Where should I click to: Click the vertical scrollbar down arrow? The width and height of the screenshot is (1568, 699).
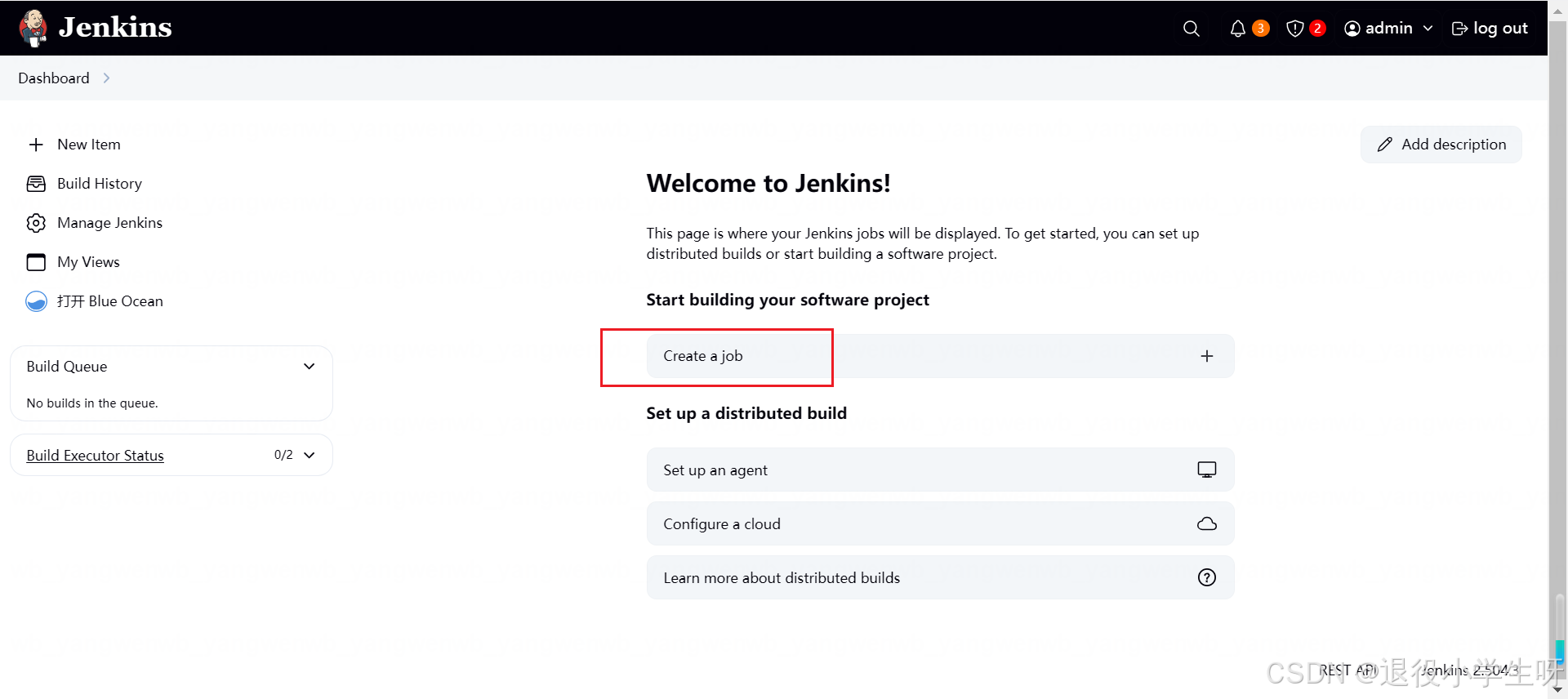1558,691
